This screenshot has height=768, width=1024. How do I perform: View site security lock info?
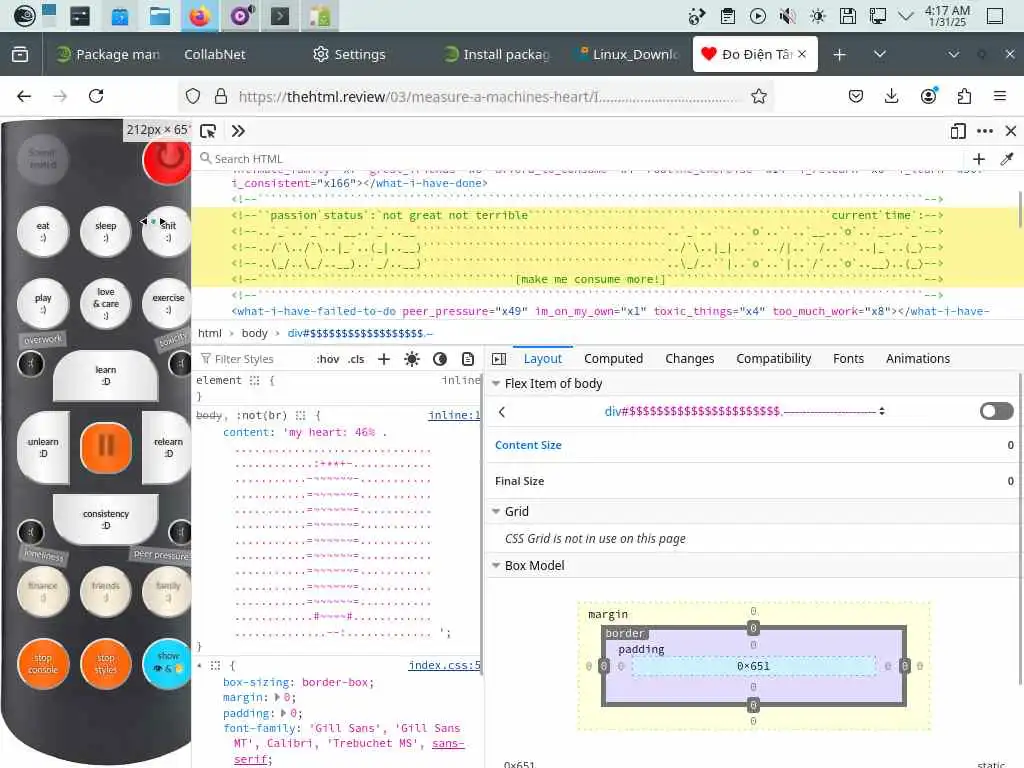tap(221, 97)
